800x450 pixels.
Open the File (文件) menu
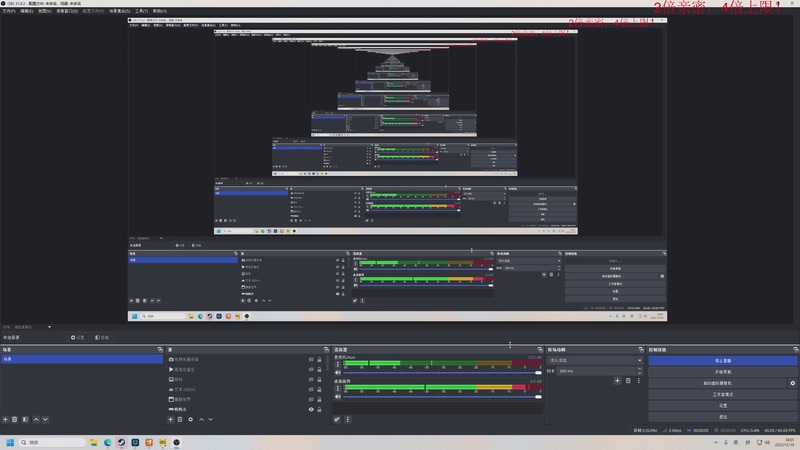pos(9,11)
